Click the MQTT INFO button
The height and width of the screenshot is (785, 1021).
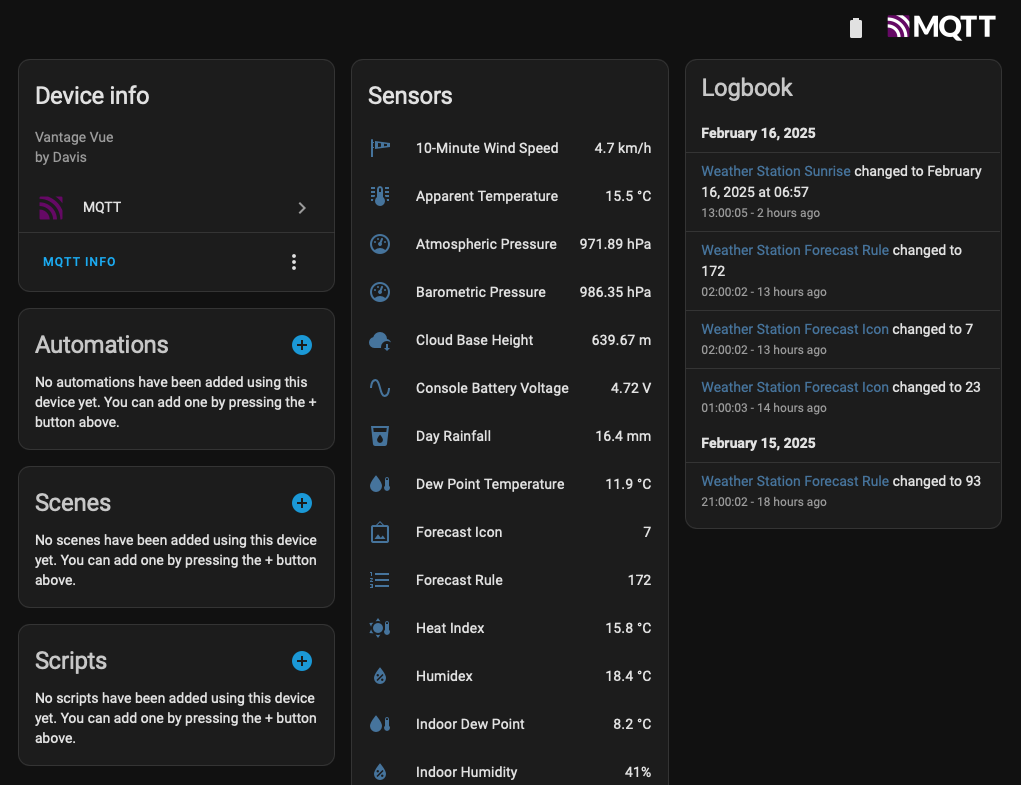[x=79, y=261]
